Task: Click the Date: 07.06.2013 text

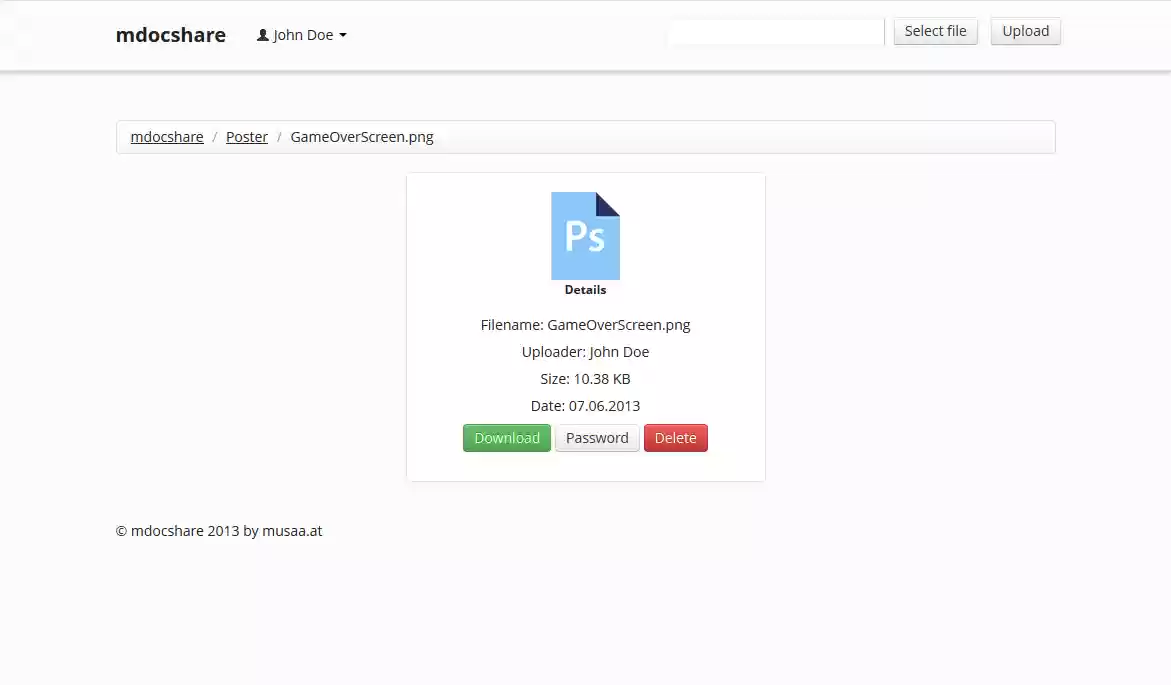Action: pyautogui.click(x=585, y=405)
